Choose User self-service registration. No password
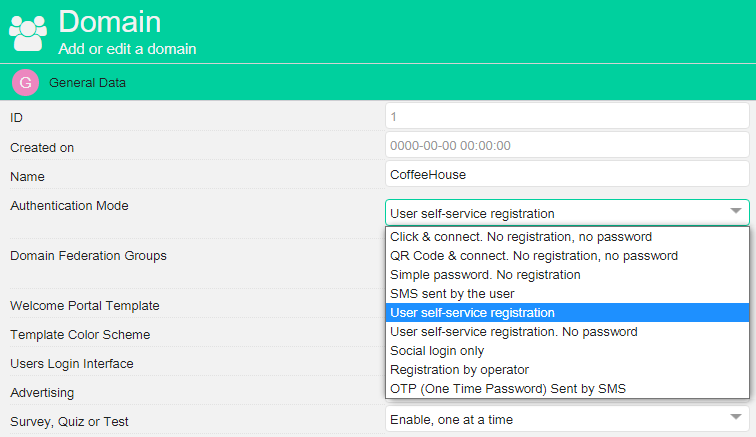 pos(513,331)
